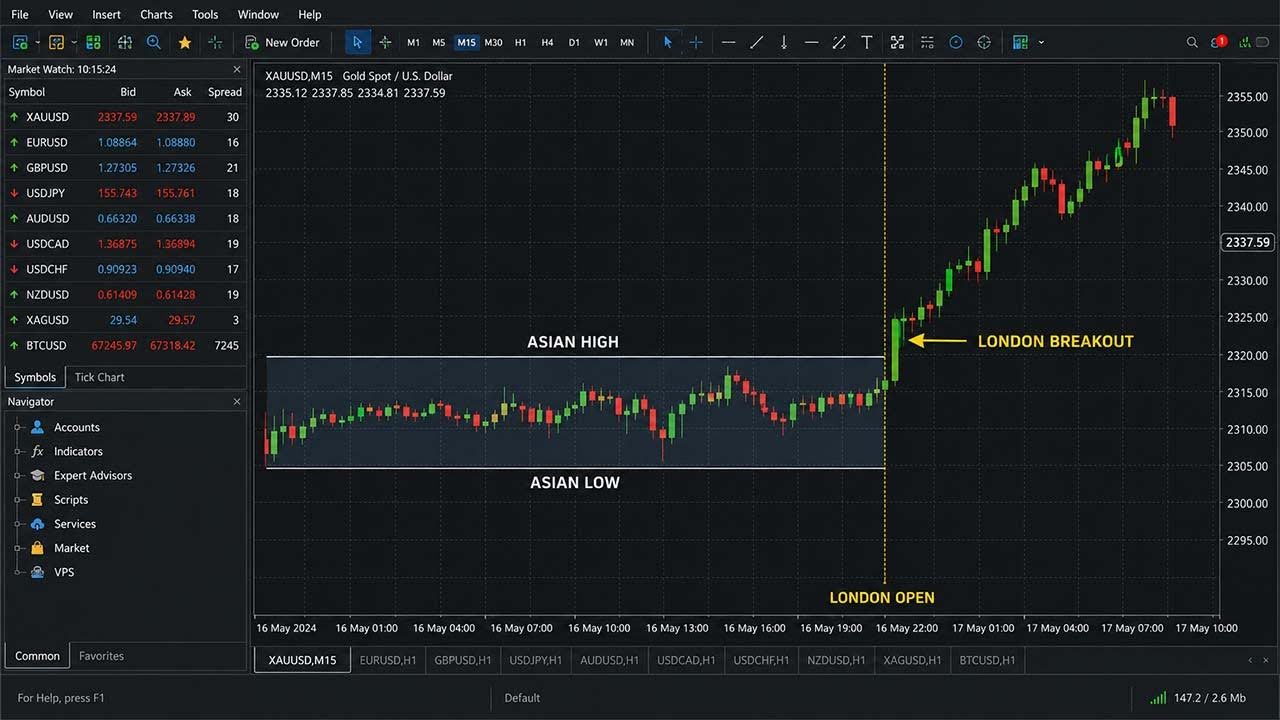
Task: Expand the Services node in Navigator
Action: (x=18, y=523)
